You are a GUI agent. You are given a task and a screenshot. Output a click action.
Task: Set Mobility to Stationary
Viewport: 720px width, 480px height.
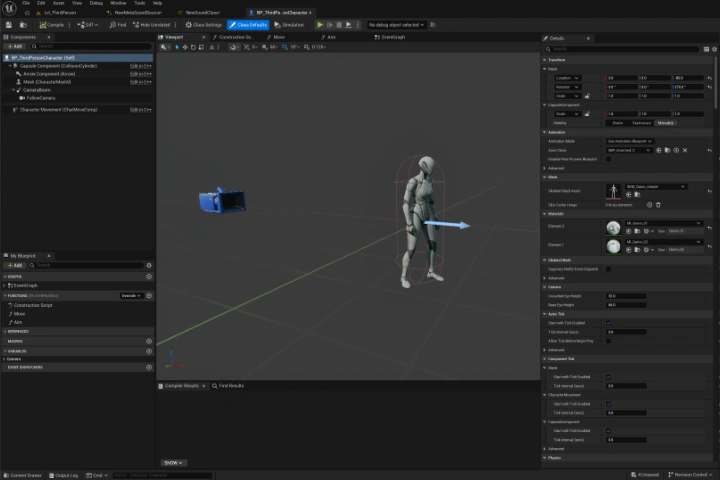[641, 123]
